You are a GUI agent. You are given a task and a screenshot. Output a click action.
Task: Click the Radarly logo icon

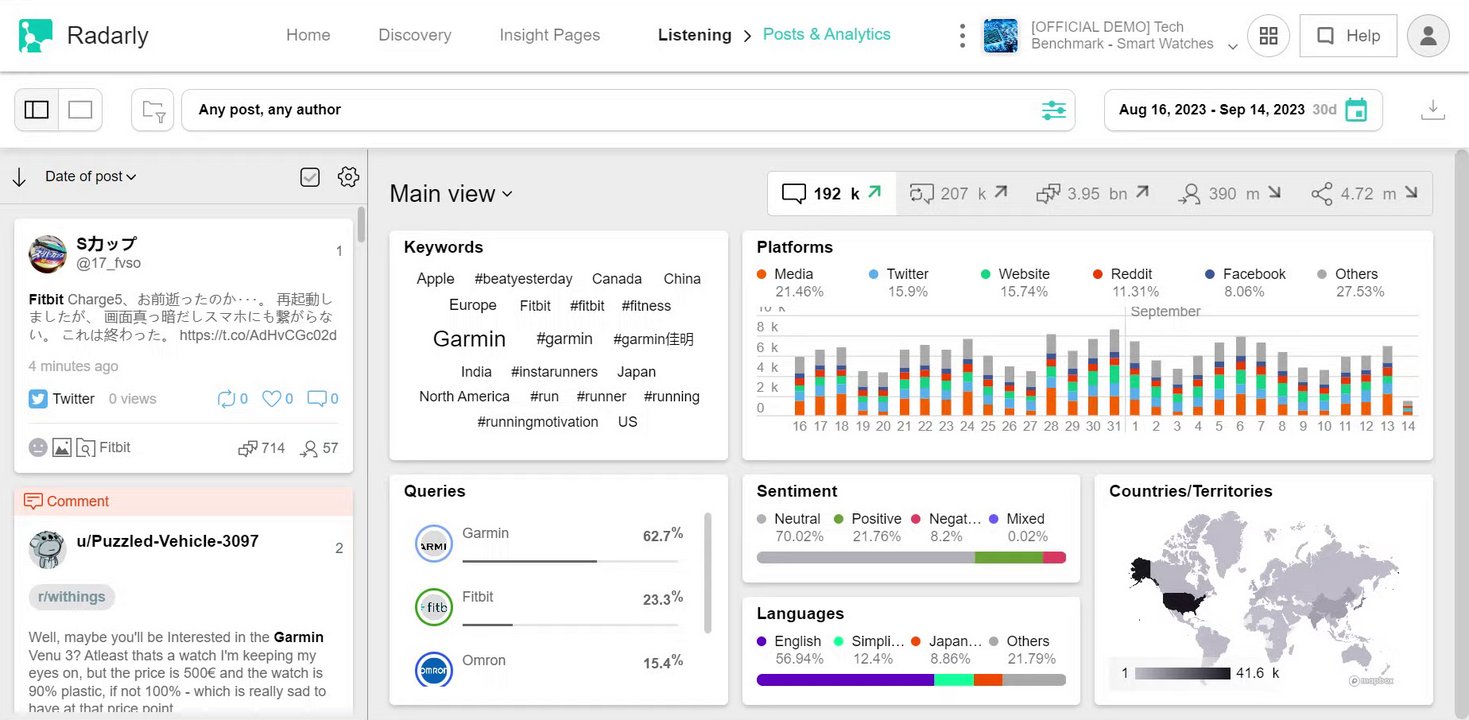[36, 36]
